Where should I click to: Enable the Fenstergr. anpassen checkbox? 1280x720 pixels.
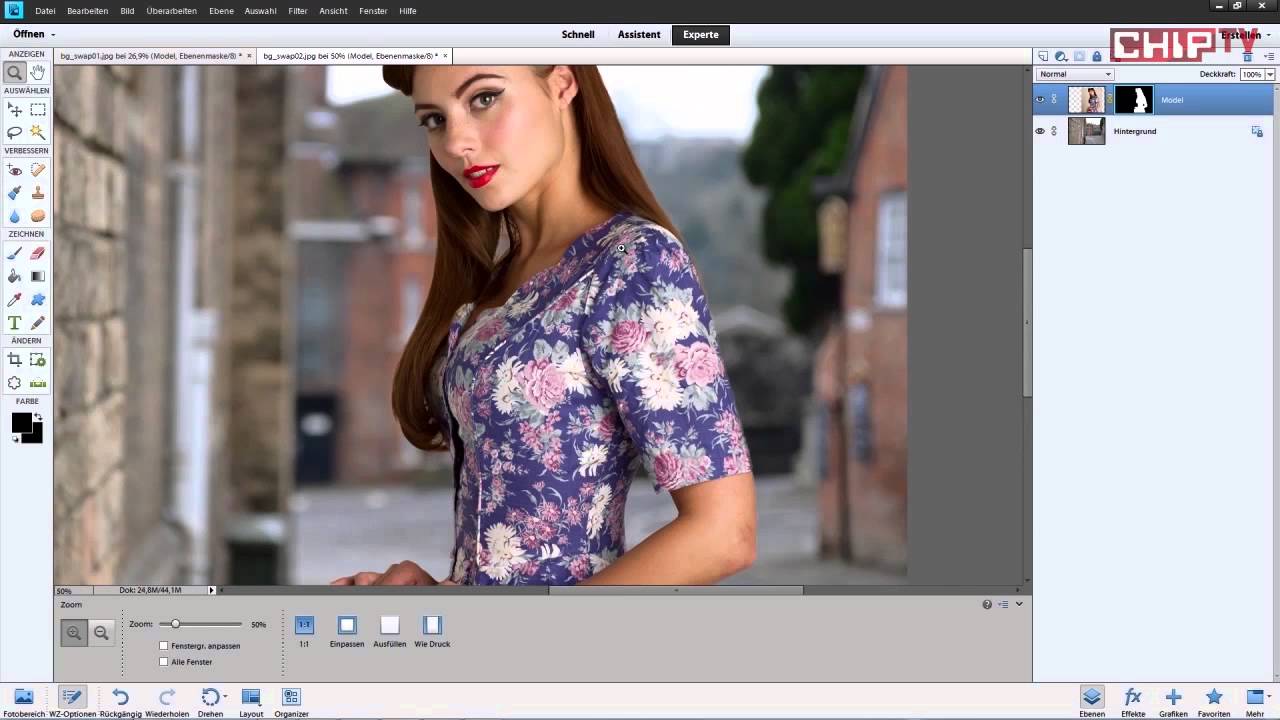click(164, 646)
